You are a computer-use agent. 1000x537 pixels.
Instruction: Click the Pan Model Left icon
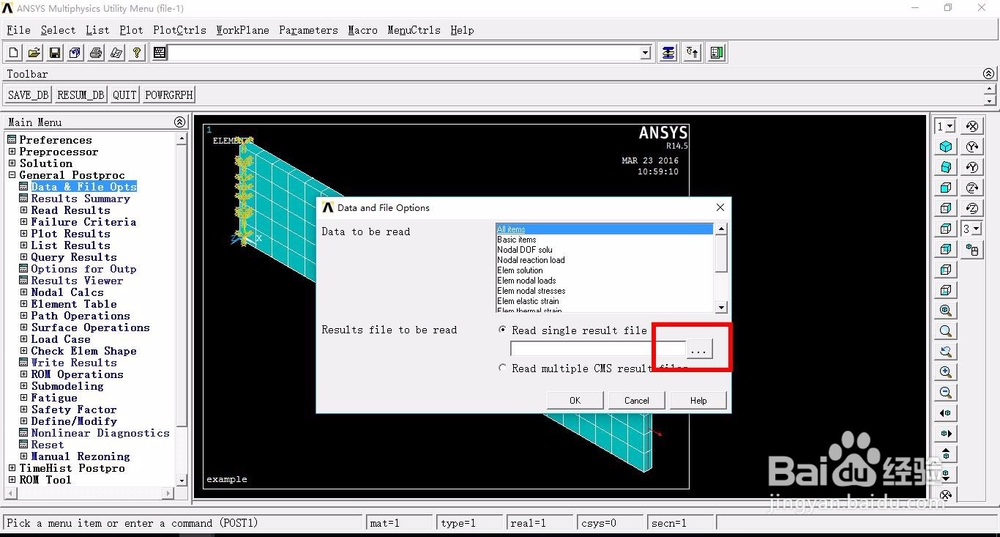click(946, 413)
